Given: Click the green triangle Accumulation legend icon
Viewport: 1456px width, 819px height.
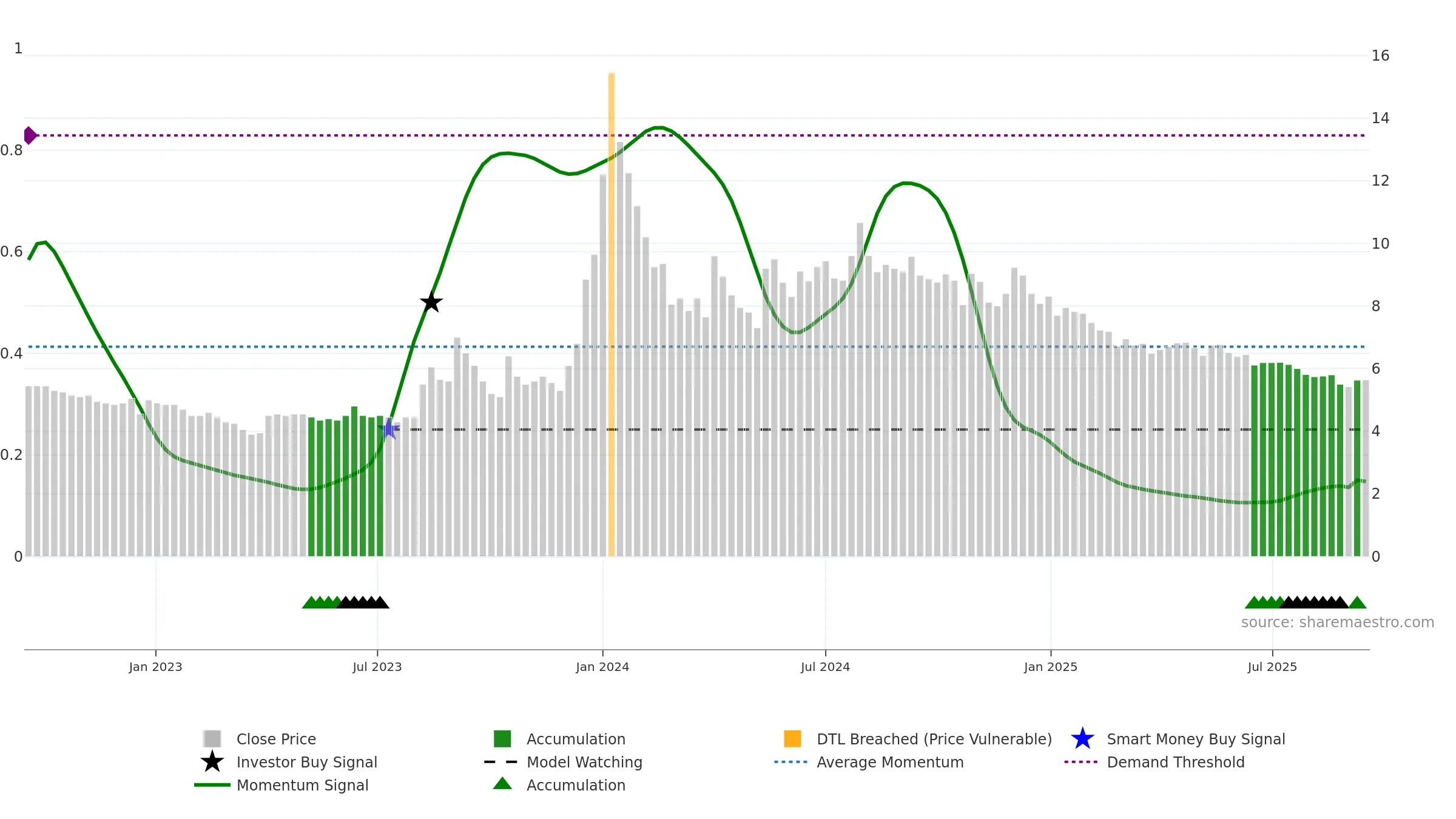Looking at the screenshot, I should point(502,784).
